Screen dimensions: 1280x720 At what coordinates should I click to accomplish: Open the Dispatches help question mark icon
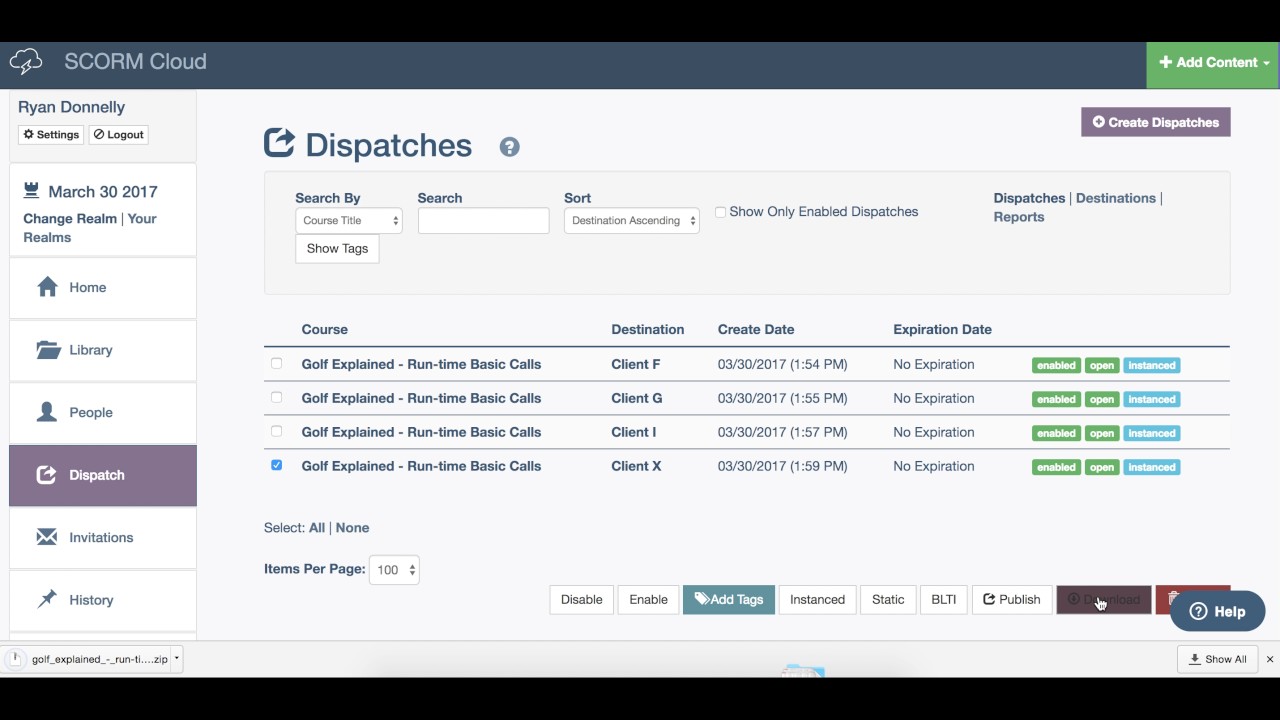click(x=510, y=147)
